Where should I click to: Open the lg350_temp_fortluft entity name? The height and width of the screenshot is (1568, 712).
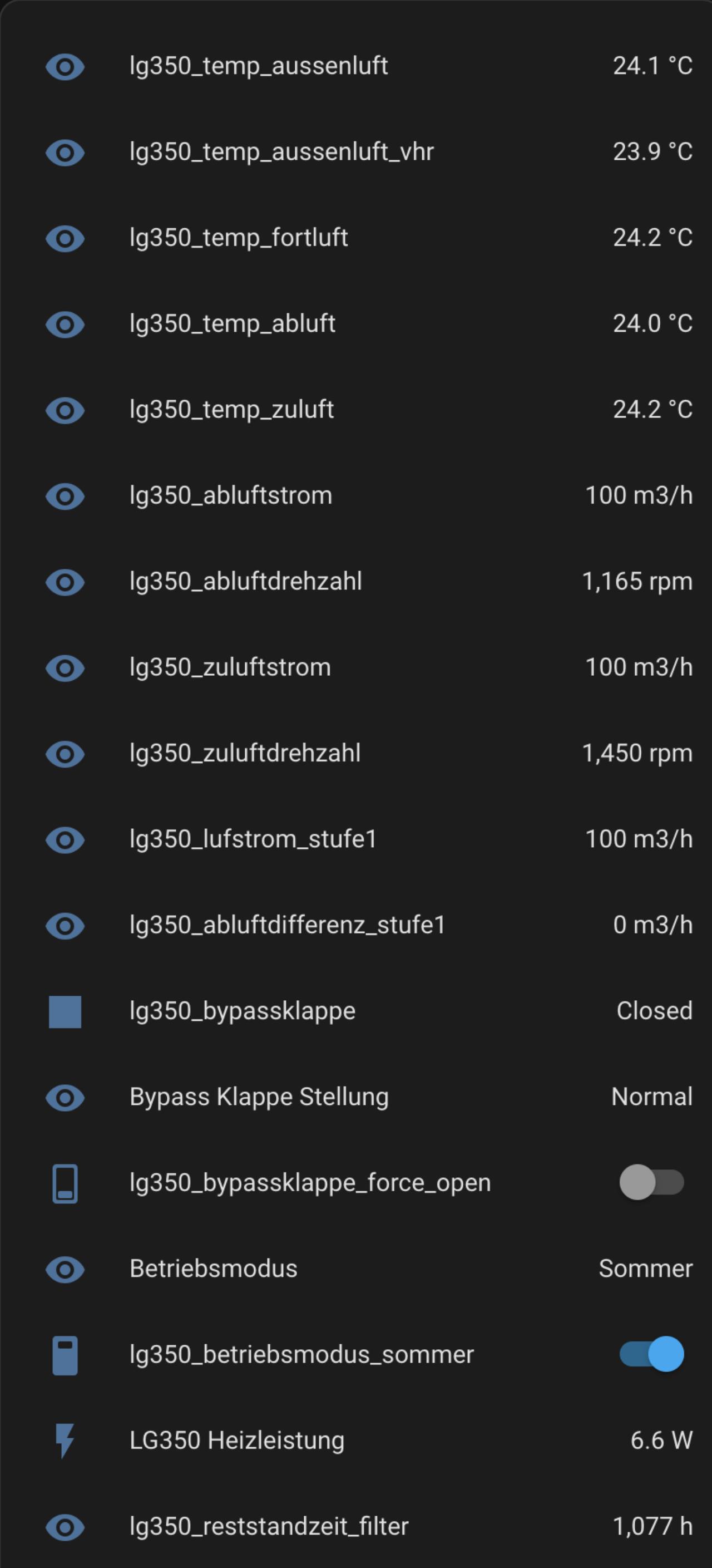pos(239,237)
